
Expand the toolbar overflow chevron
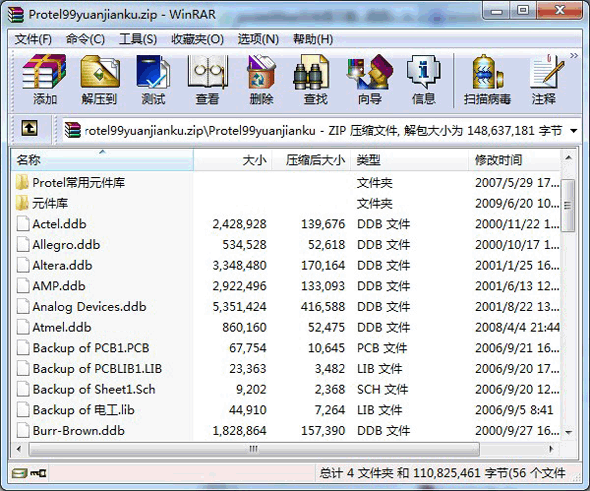[574, 56]
